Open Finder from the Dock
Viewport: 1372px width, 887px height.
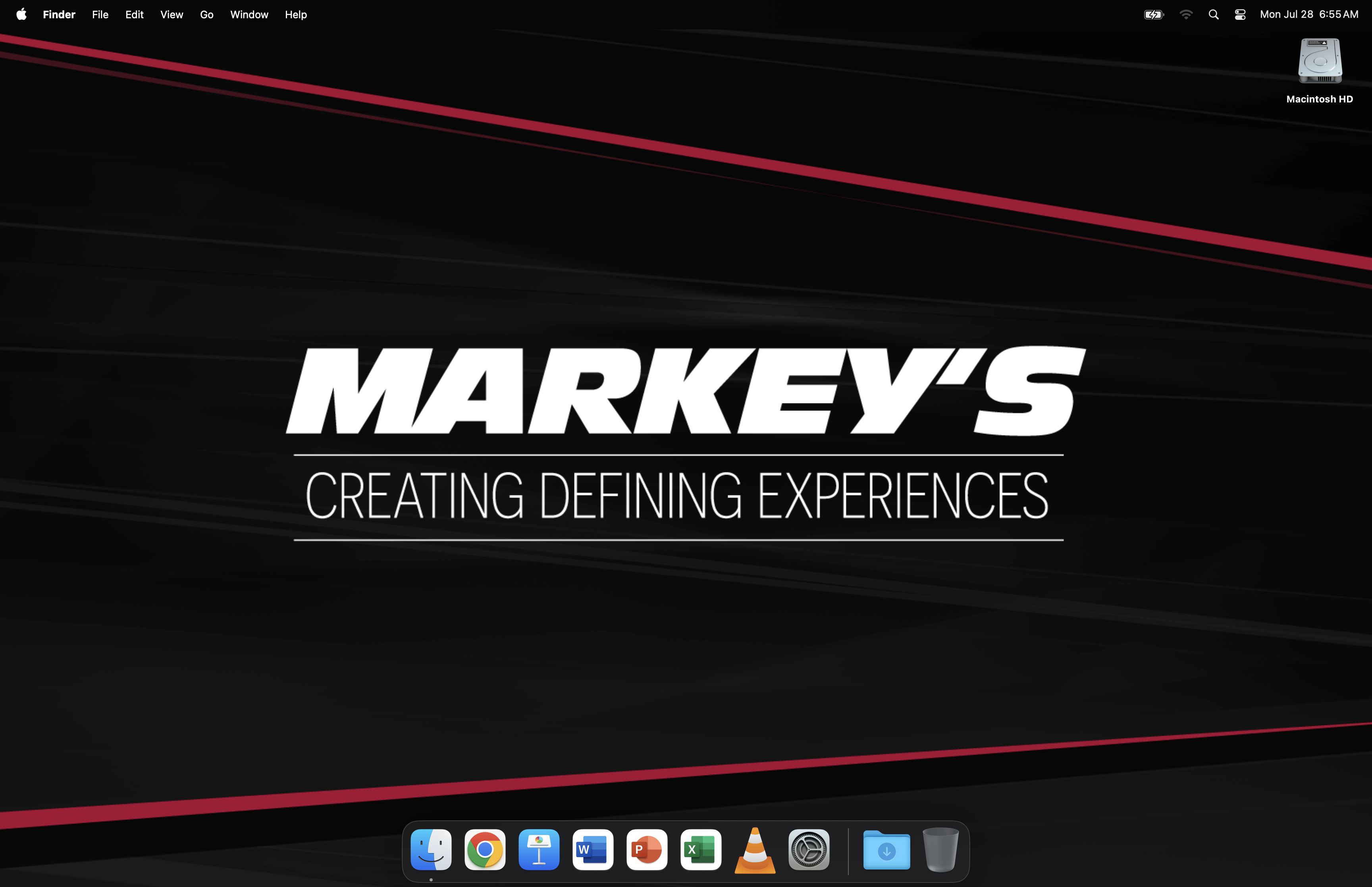(x=431, y=850)
